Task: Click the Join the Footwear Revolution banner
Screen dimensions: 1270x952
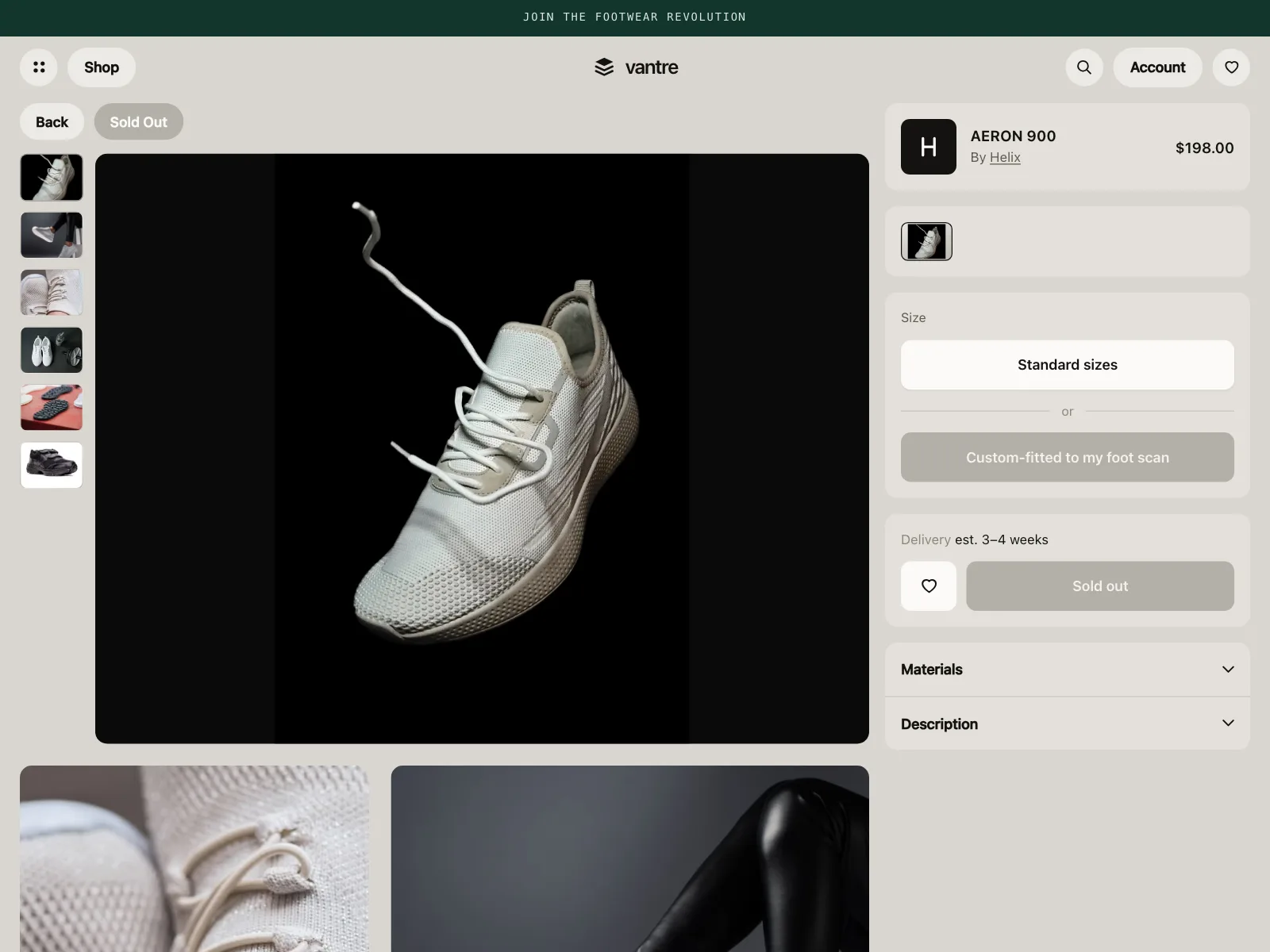Action: (x=635, y=17)
